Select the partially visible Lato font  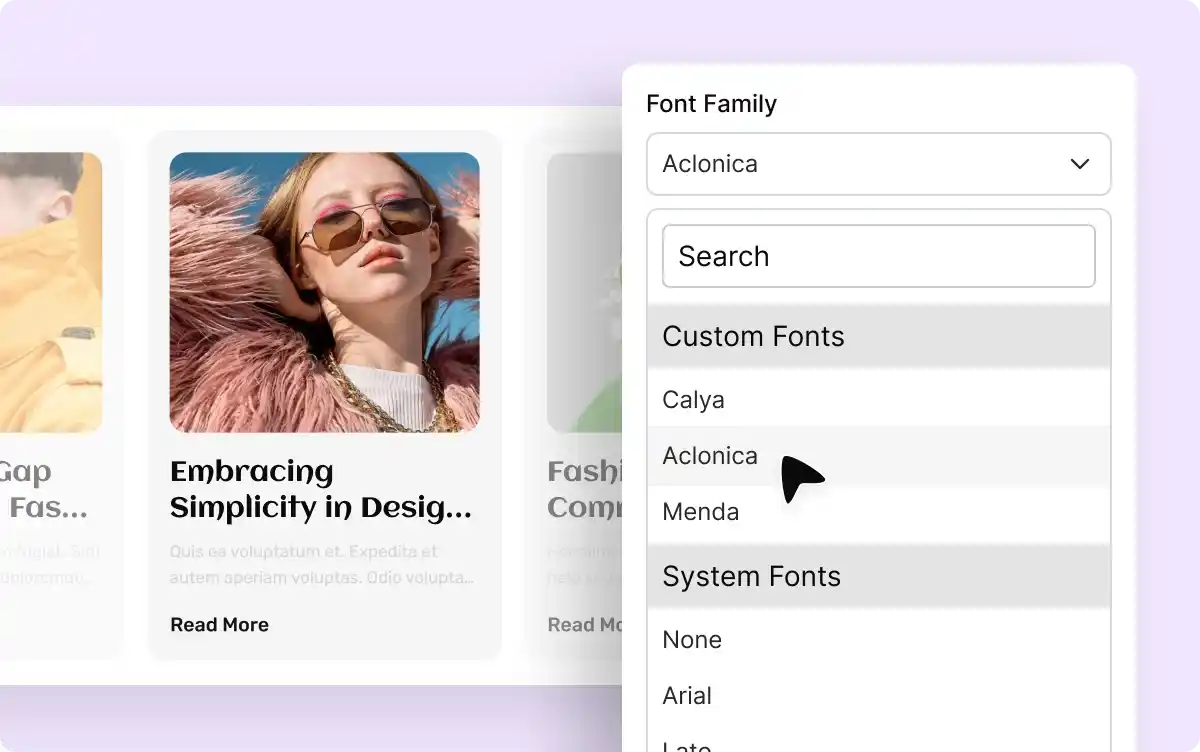point(687,745)
